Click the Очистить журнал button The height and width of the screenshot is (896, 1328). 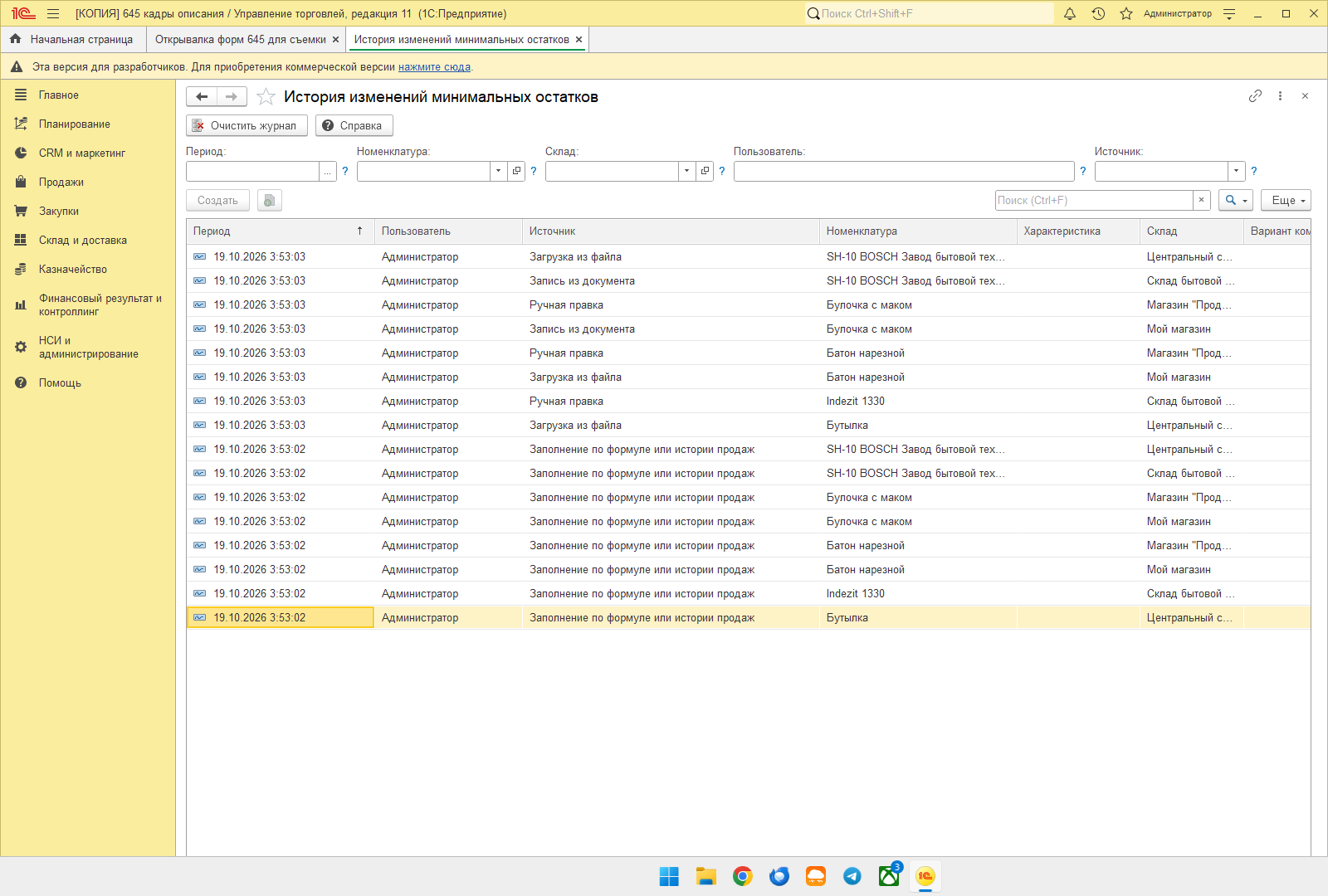[x=247, y=125]
